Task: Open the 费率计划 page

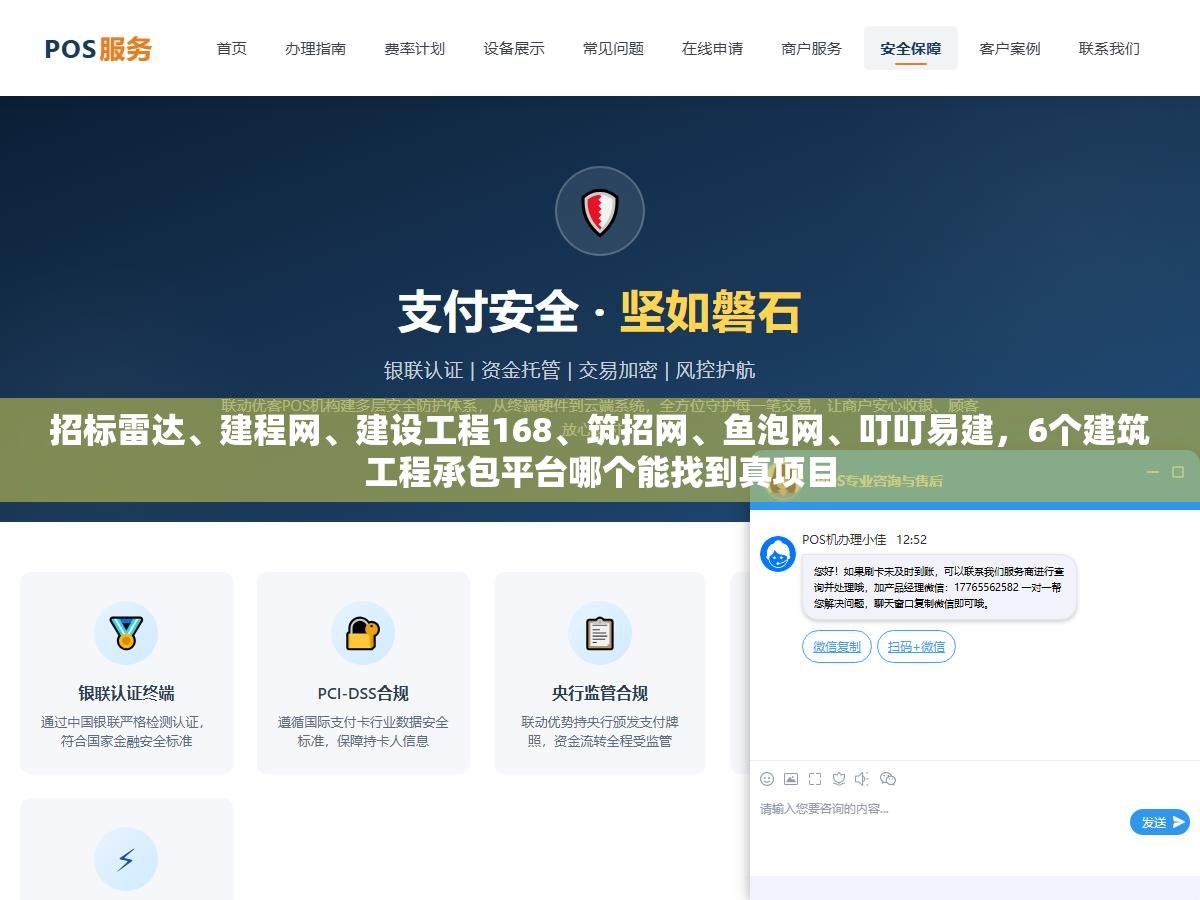Action: coord(414,48)
